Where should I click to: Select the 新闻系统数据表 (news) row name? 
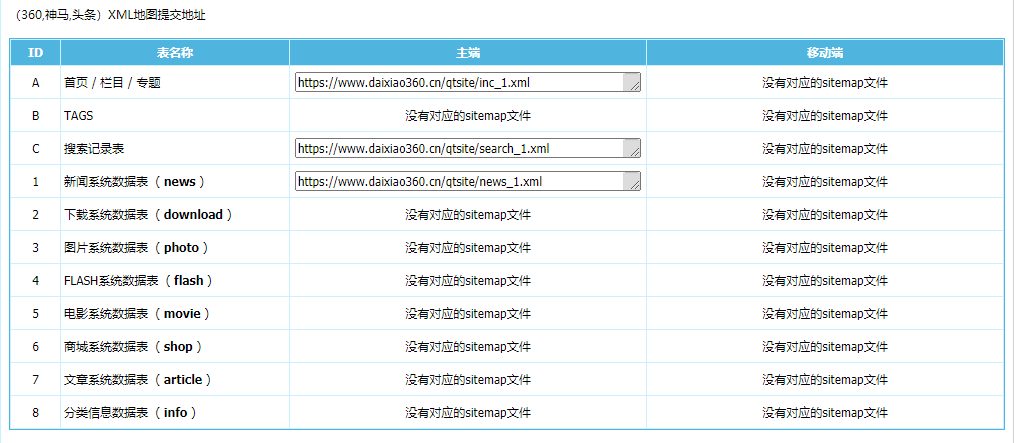(x=134, y=182)
